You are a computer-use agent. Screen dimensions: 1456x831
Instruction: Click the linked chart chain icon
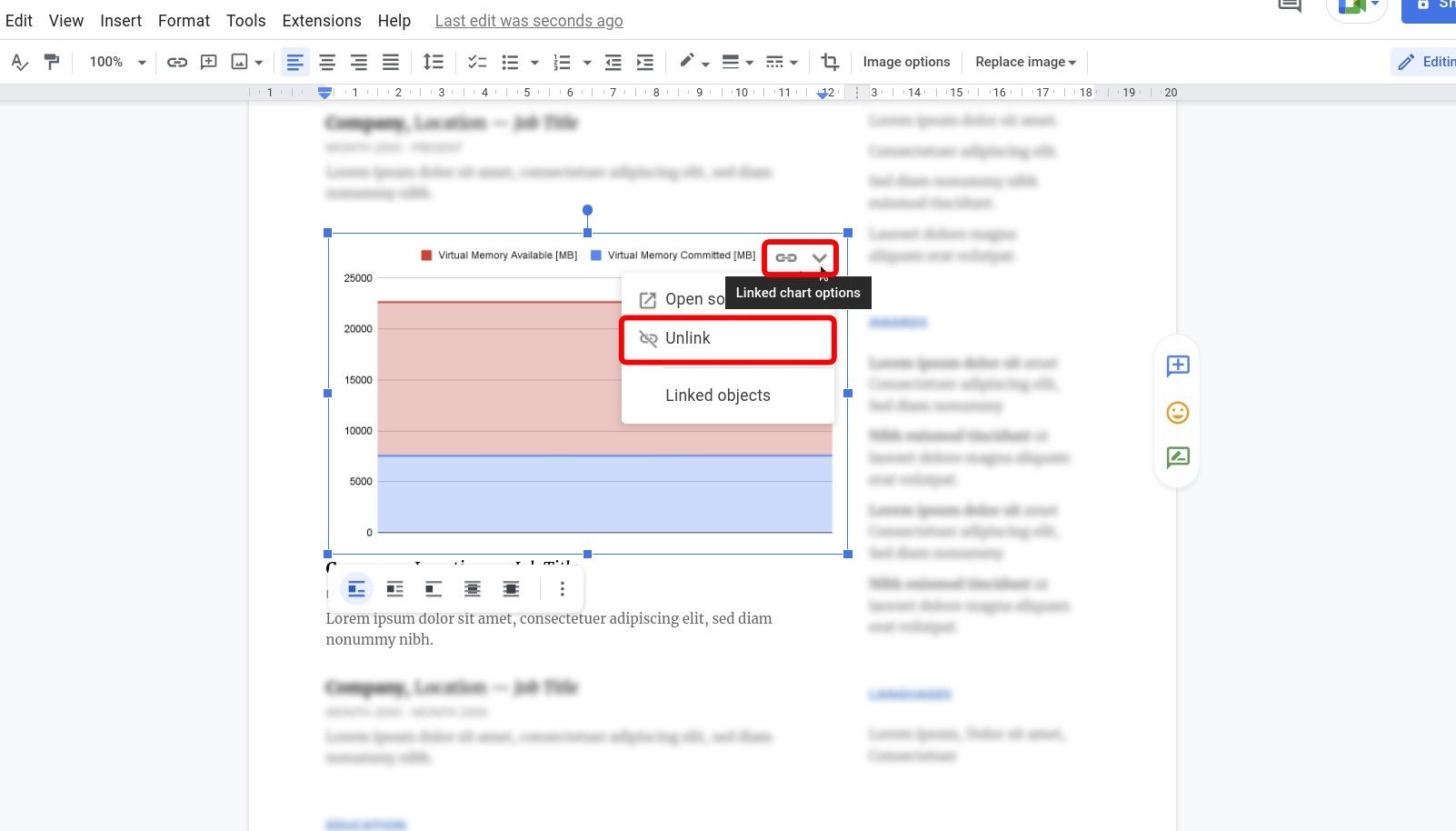point(785,257)
